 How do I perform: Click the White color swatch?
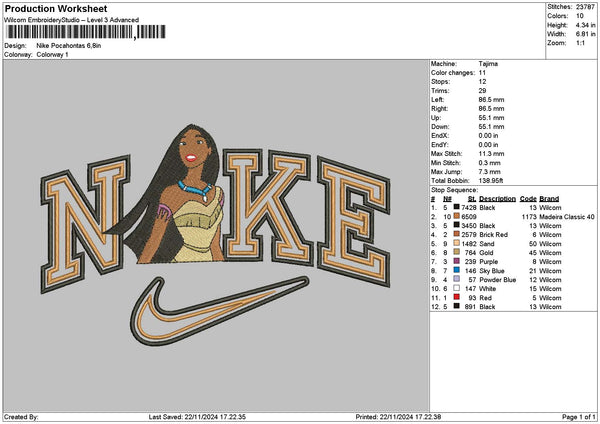click(x=457, y=288)
